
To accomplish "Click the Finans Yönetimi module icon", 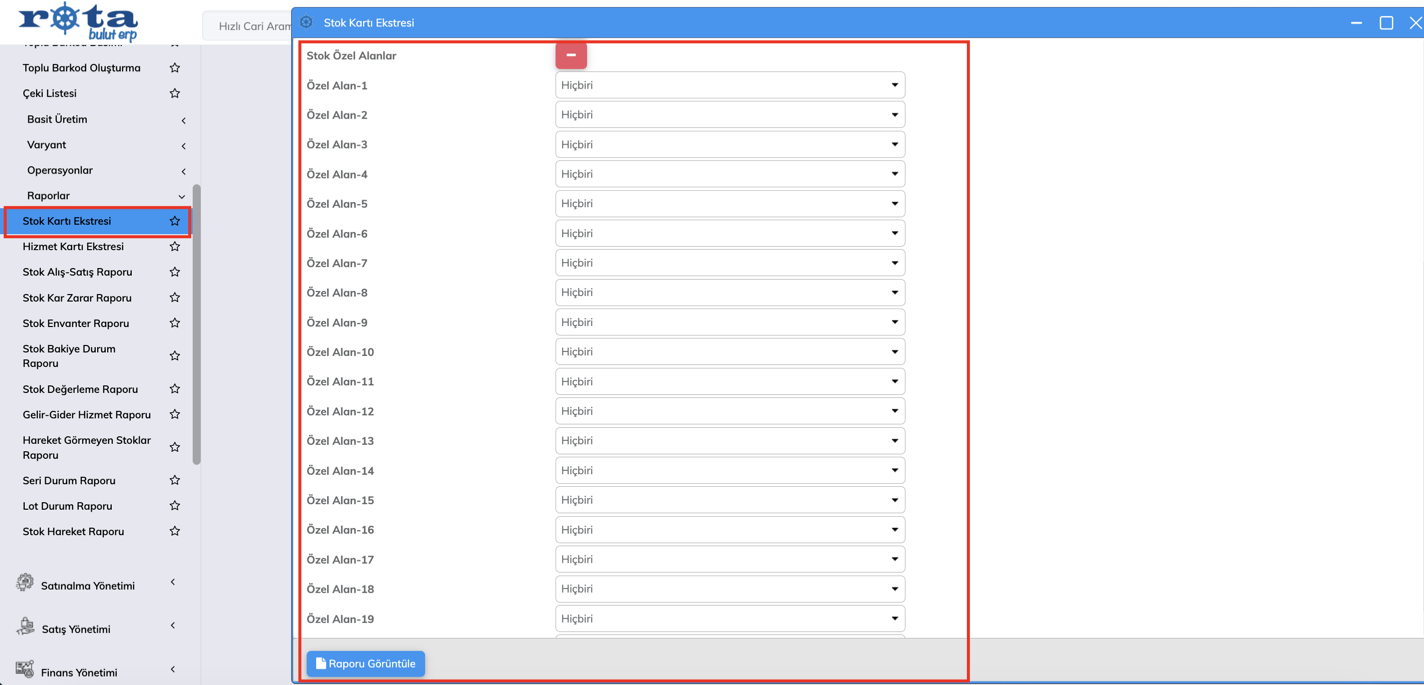I will pyautogui.click(x=25, y=670).
